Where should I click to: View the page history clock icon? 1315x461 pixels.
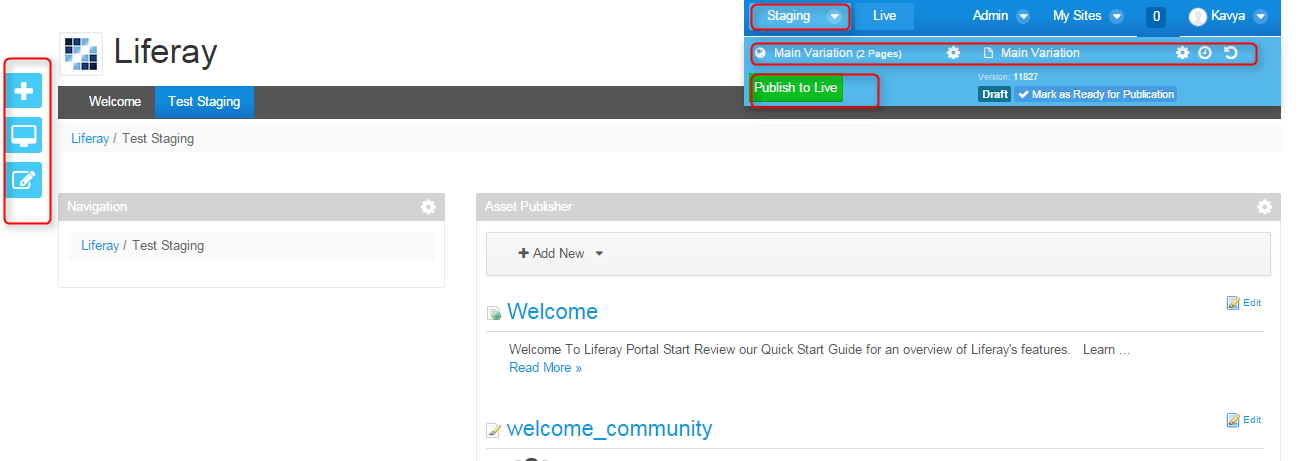1205,53
